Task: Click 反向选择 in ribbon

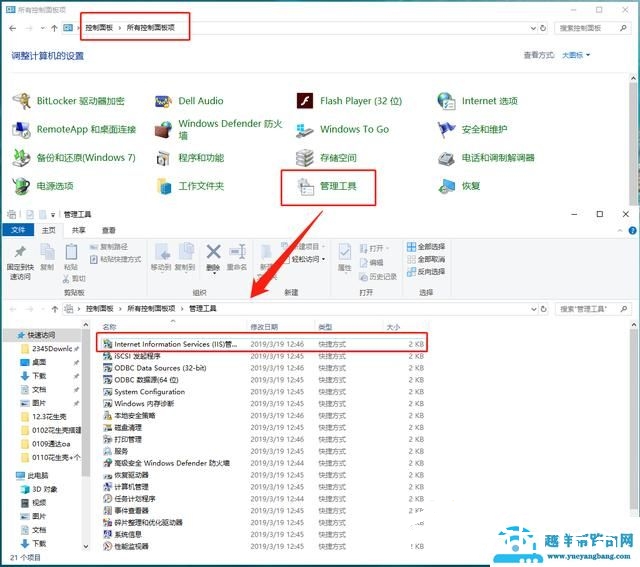Action: [426, 271]
